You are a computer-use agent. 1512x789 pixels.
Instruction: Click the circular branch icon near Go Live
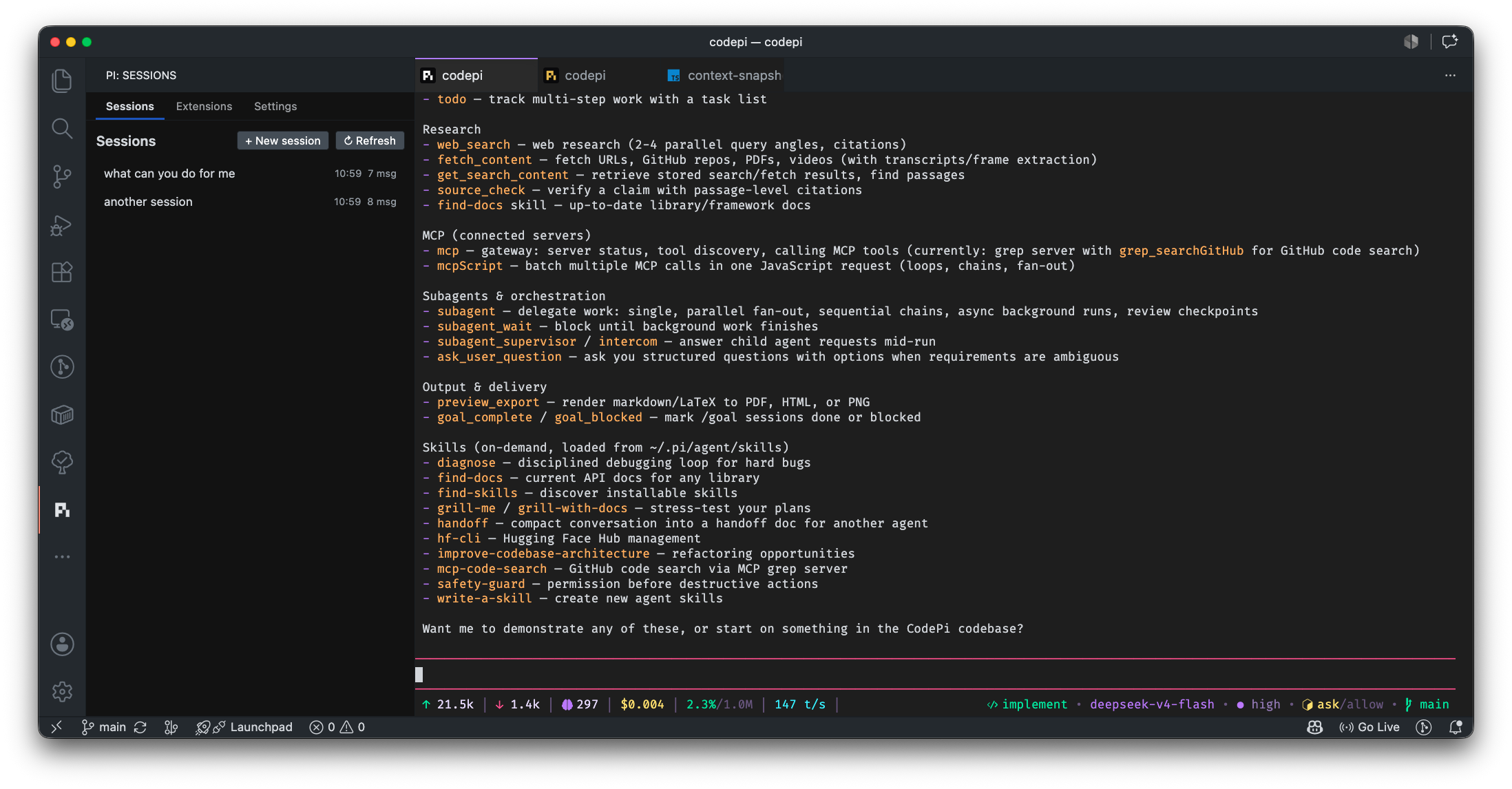coord(1424,727)
